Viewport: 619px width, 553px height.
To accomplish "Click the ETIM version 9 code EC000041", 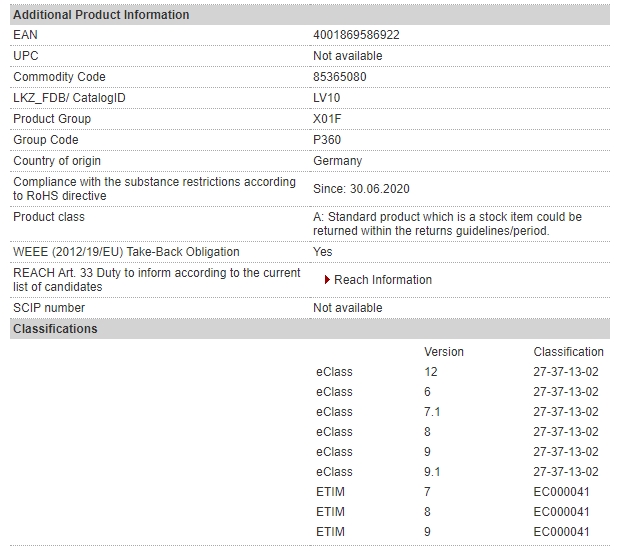I will pos(561,532).
